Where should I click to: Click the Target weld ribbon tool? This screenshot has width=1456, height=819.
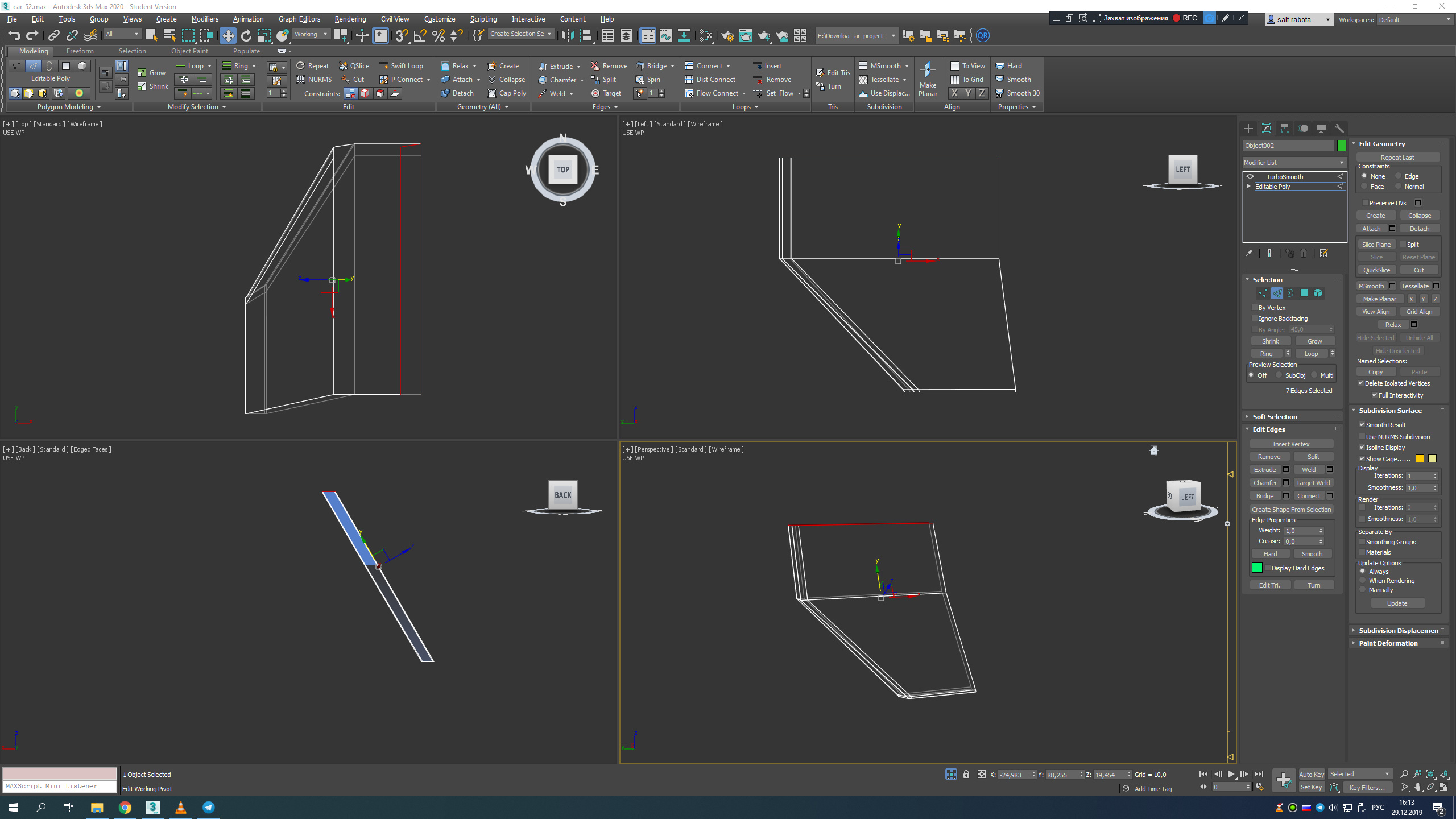click(606, 93)
